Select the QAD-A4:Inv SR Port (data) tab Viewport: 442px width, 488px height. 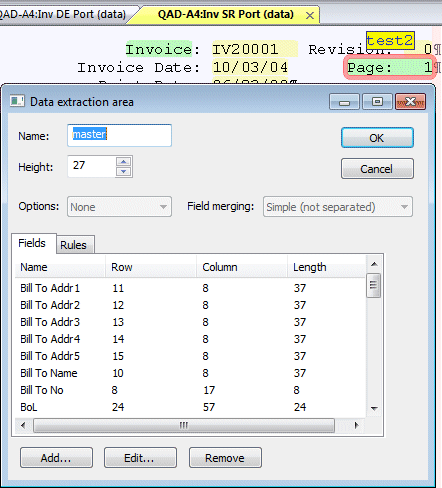pyautogui.click(x=226, y=15)
